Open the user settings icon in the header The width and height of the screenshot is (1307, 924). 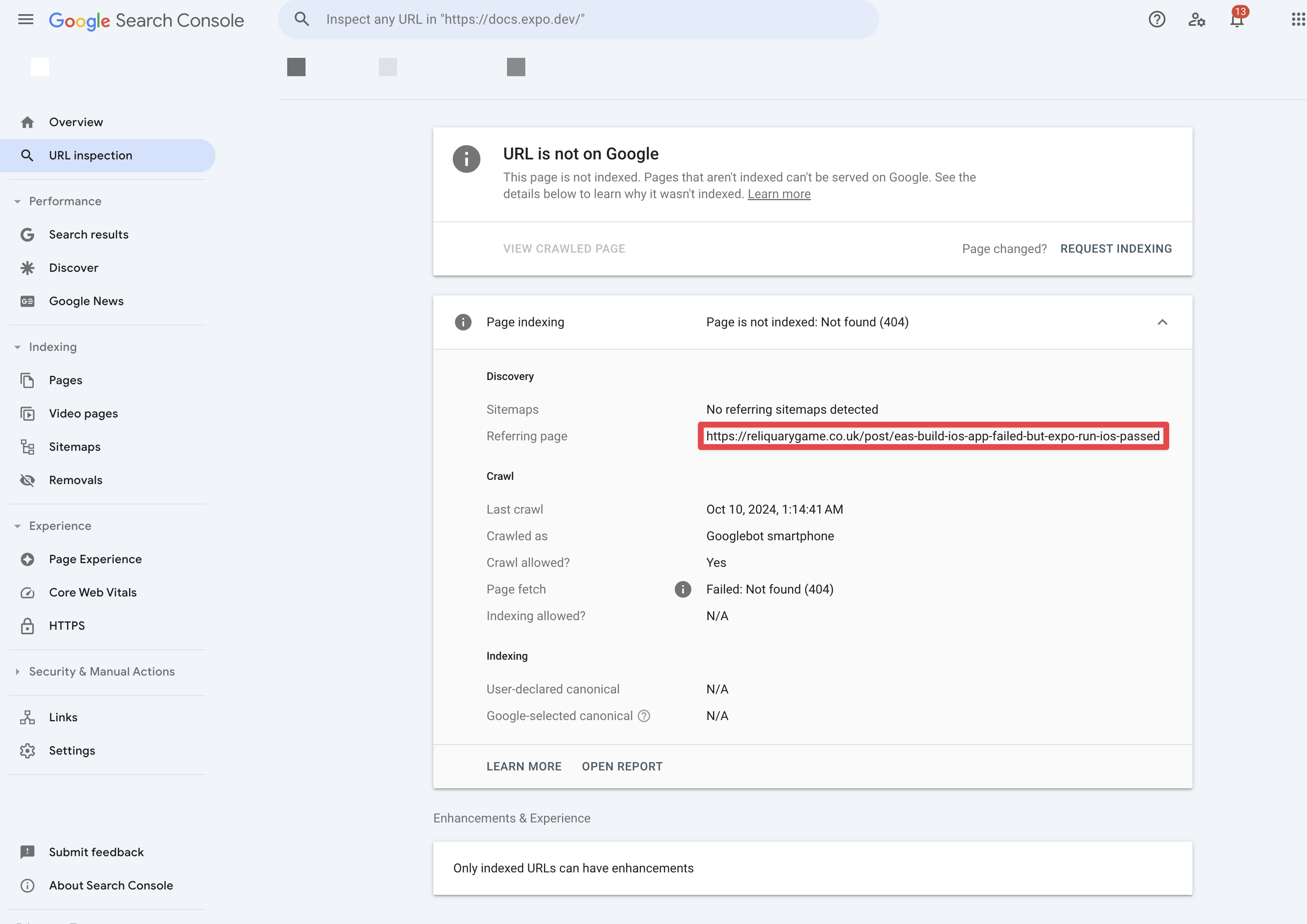coord(1197,20)
